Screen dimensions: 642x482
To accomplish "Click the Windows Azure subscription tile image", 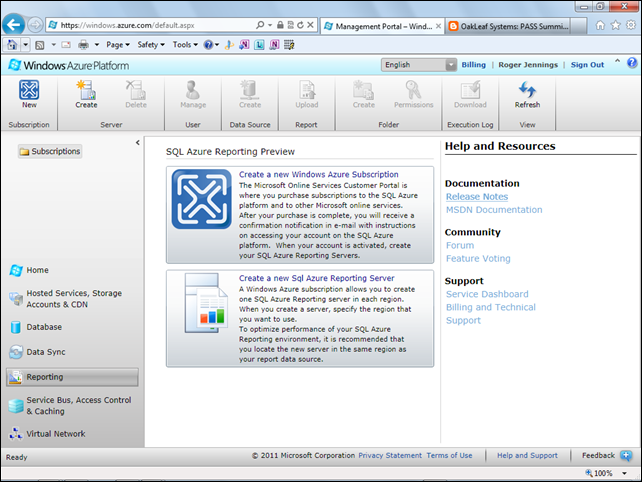I will [201, 199].
